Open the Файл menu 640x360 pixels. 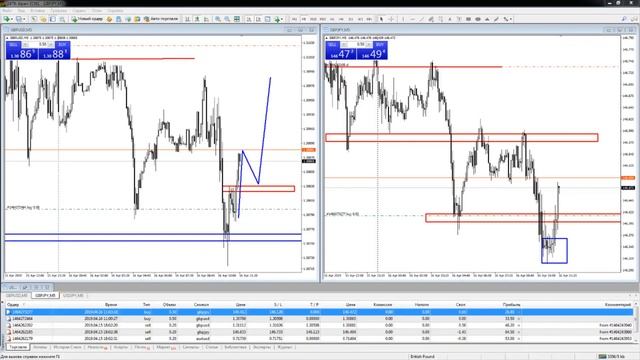tap(7, 11)
